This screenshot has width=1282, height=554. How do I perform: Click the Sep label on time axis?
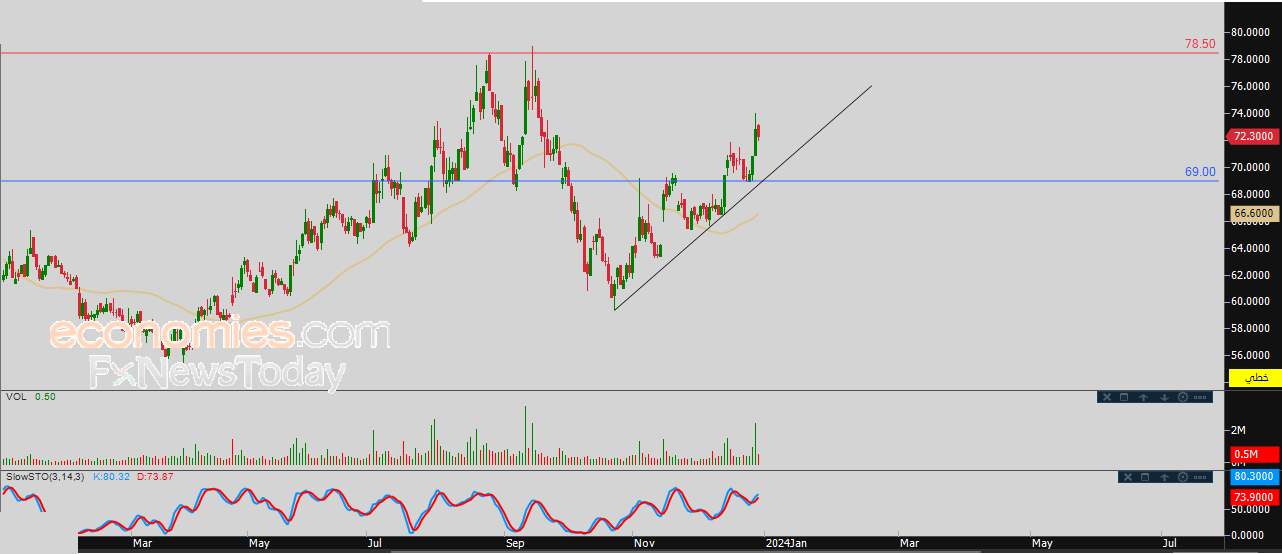click(x=516, y=543)
